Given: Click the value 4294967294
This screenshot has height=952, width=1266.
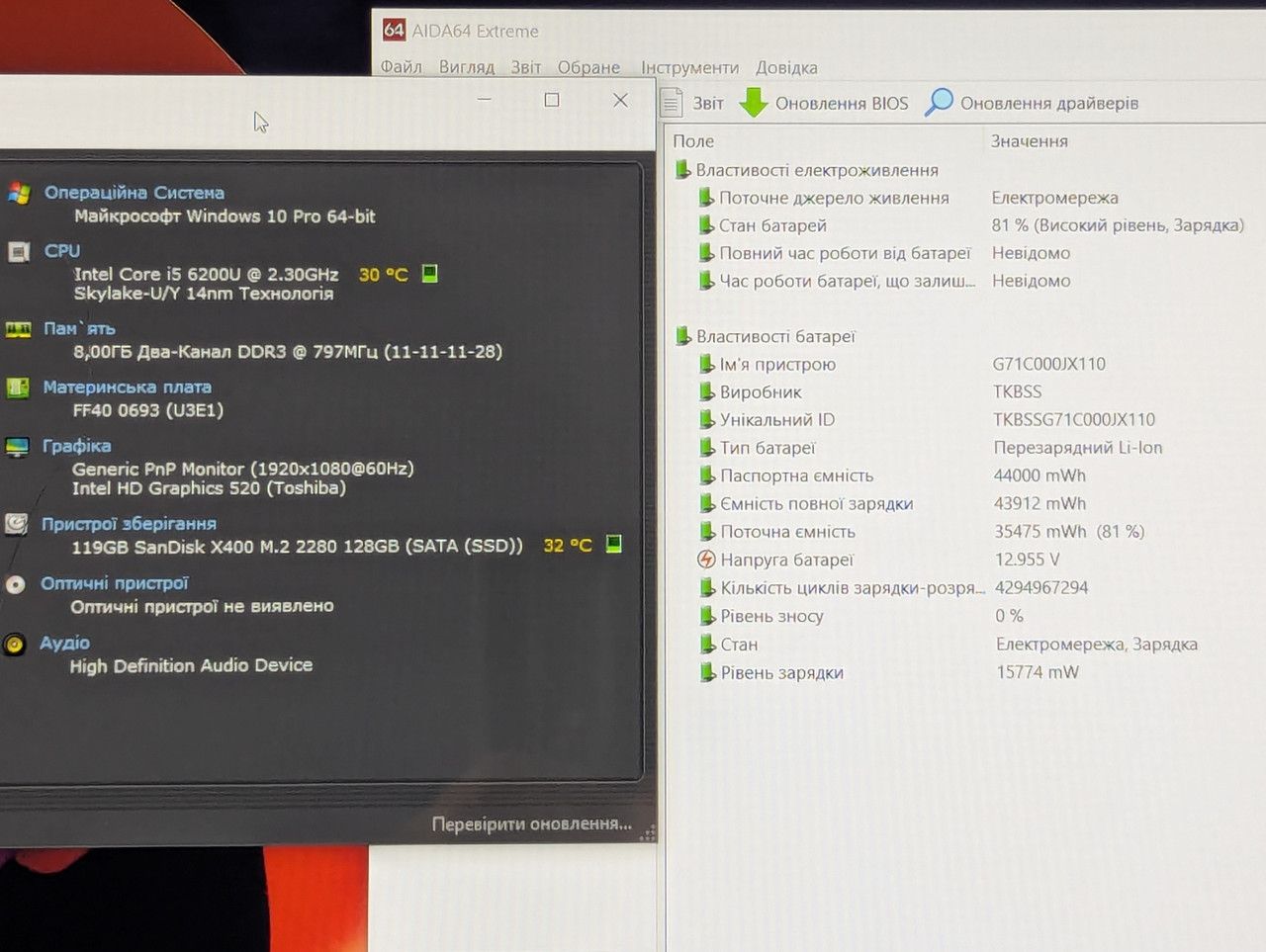Looking at the screenshot, I should click(1041, 587).
